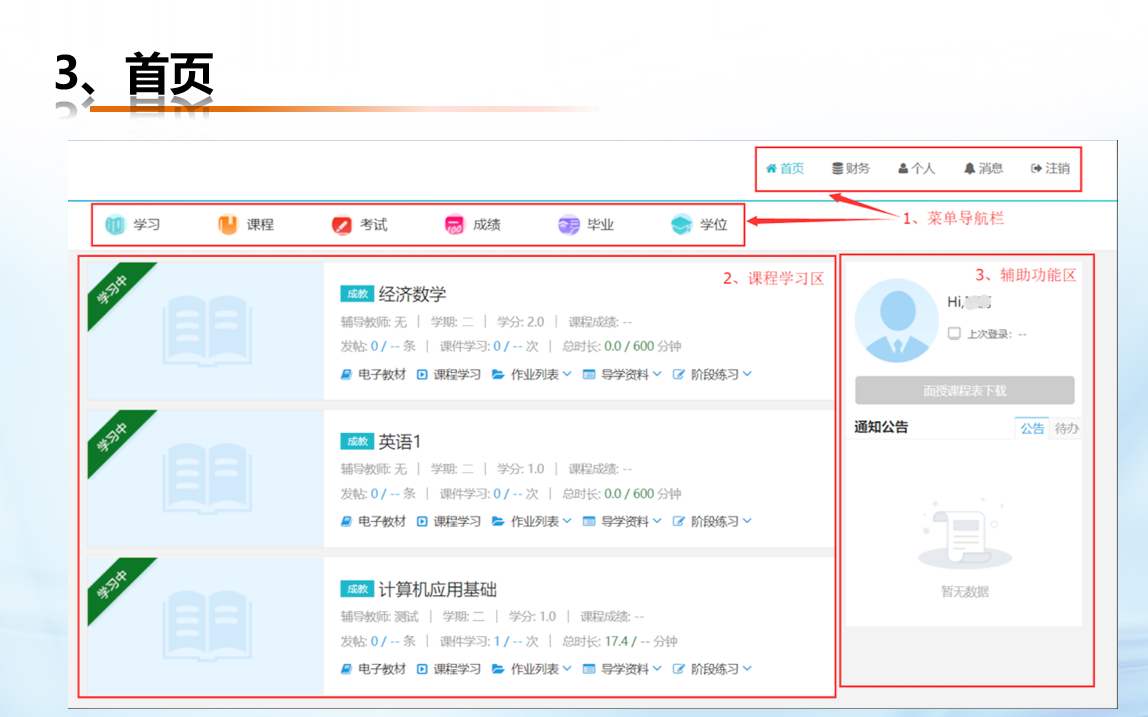The width and height of the screenshot is (1148, 717).
Task: Open the 成绩 pink score icon
Action: [455, 225]
